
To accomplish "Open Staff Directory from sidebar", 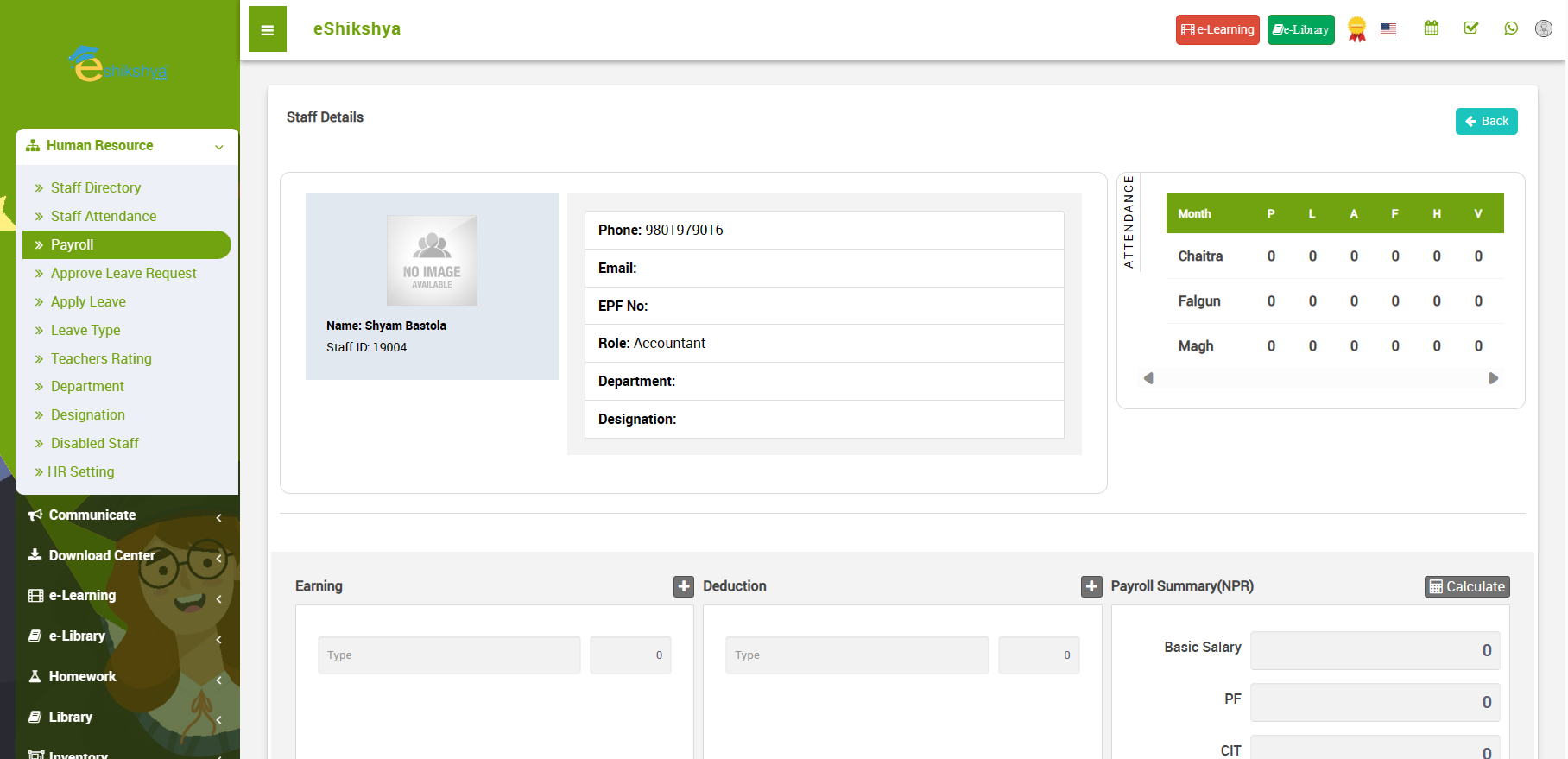I will [95, 188].
